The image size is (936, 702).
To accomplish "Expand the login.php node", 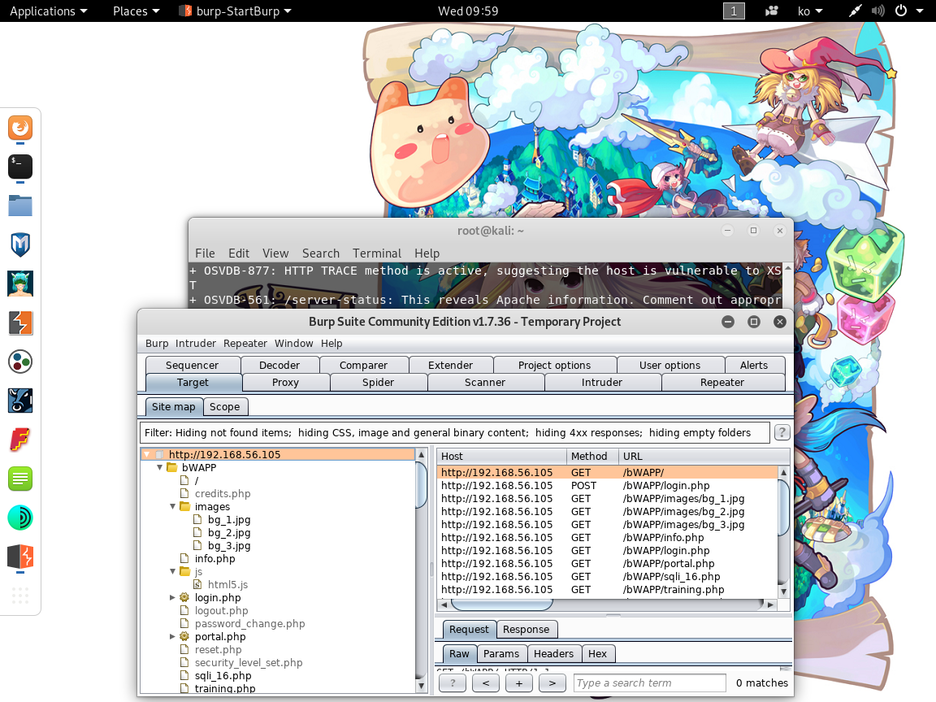I will tap(173, 598).
